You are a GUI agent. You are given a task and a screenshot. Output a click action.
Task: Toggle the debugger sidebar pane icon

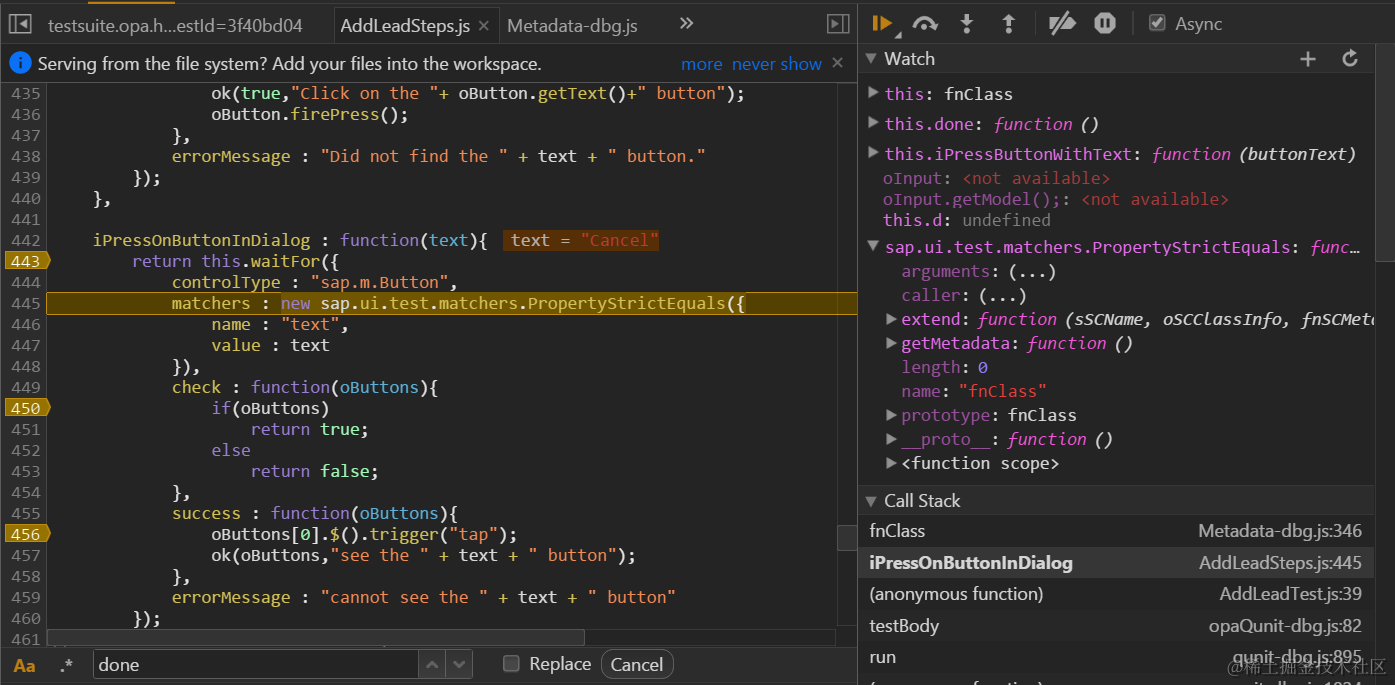(838, 24)
